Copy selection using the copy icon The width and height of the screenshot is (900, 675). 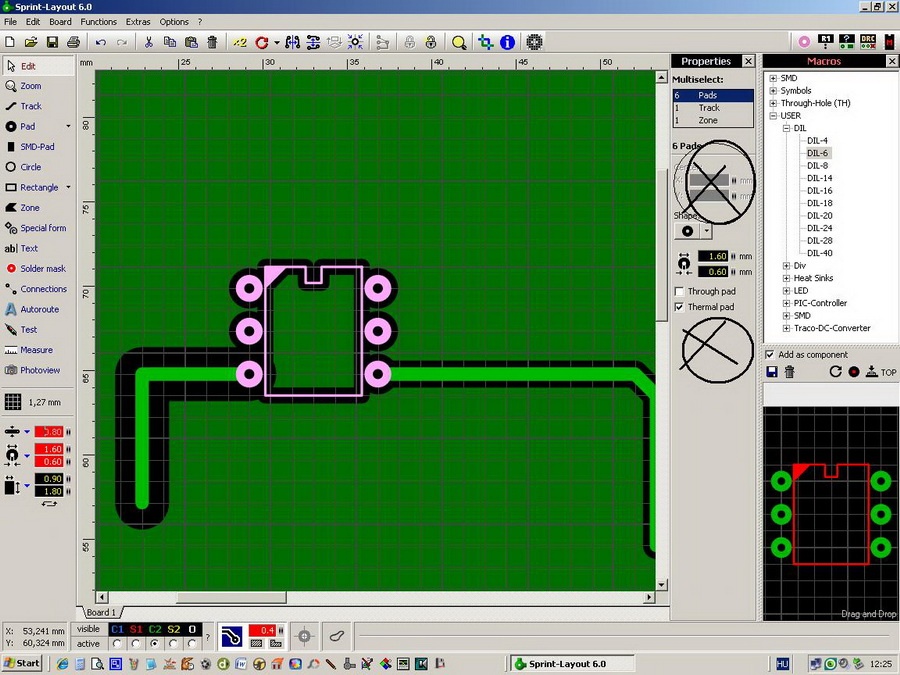(x=170, y=42)
